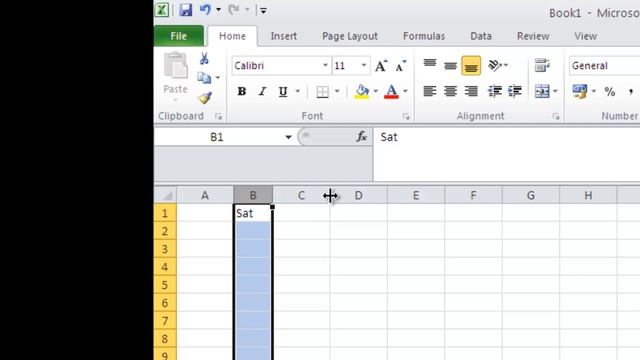Screen dimensions: 640x360
Task: Expand Merge & Center dropdown arrow
Action: point(555,91)
